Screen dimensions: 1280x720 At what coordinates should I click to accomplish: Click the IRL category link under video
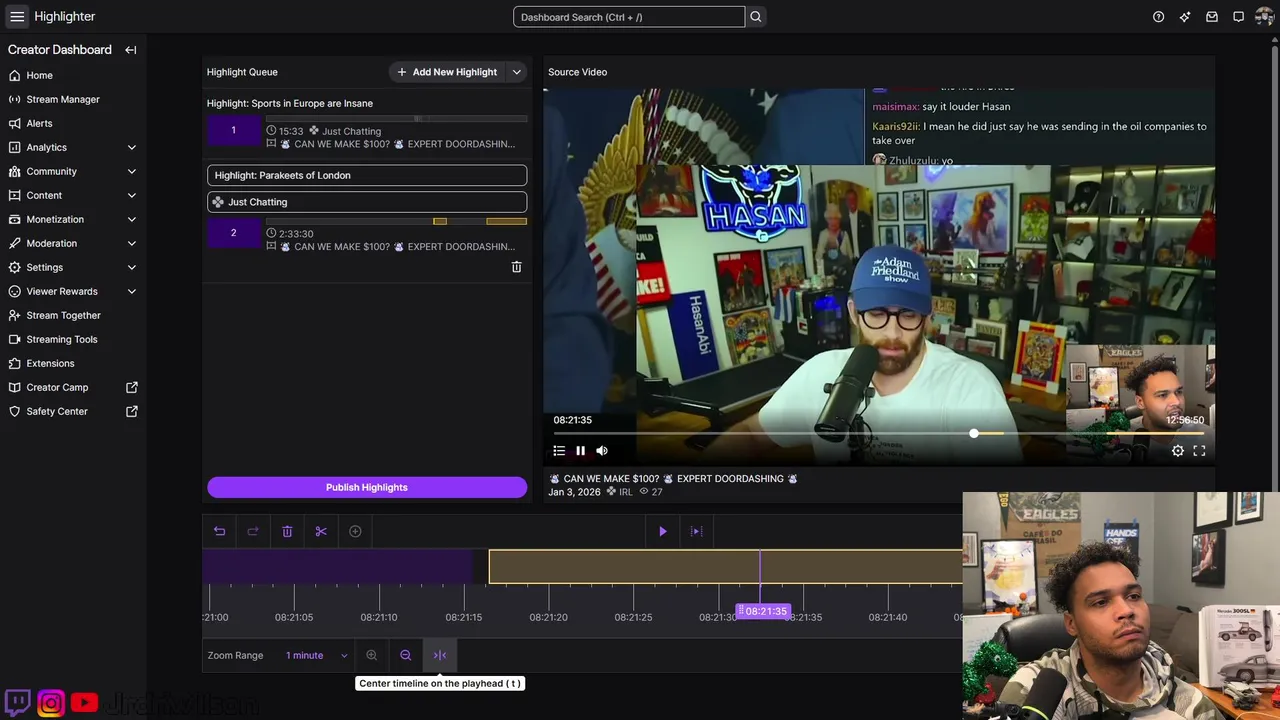pos(626,492)
